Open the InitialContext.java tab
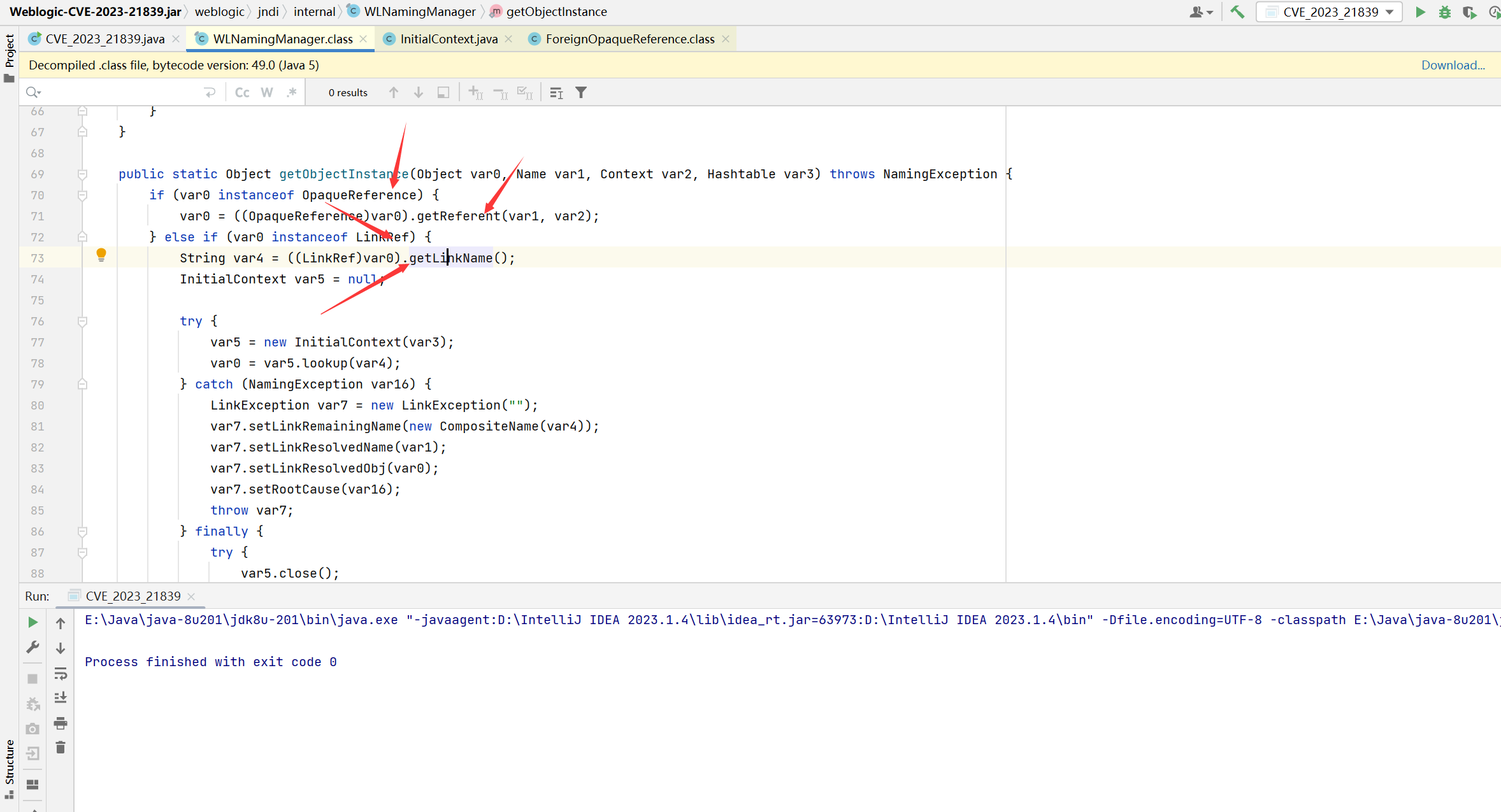The height and width of the screenshot is (812, 1501). (x=449, y=39)
